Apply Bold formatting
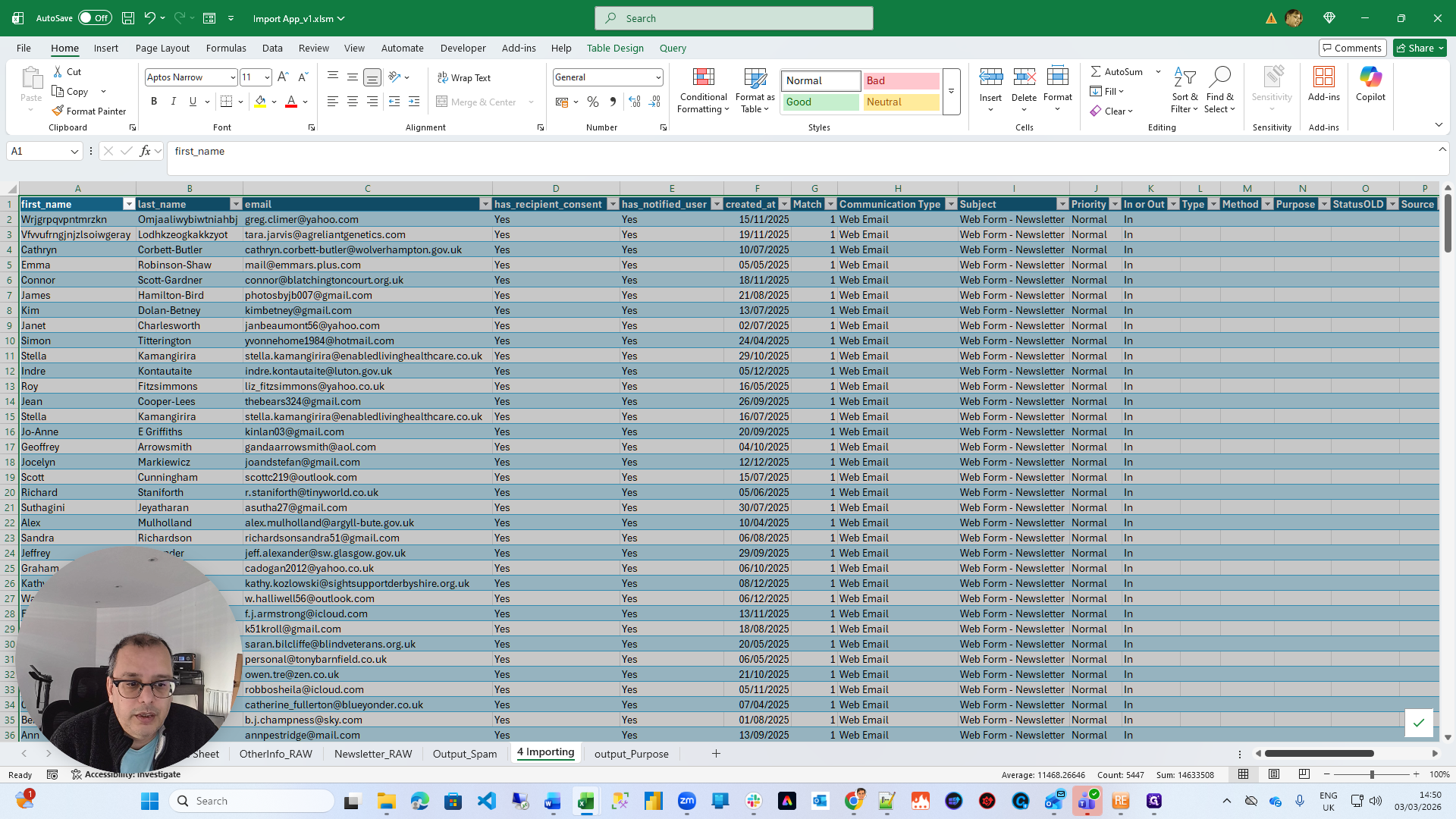The width and height of the screenshot is (1456, 819). pos(154,102)
